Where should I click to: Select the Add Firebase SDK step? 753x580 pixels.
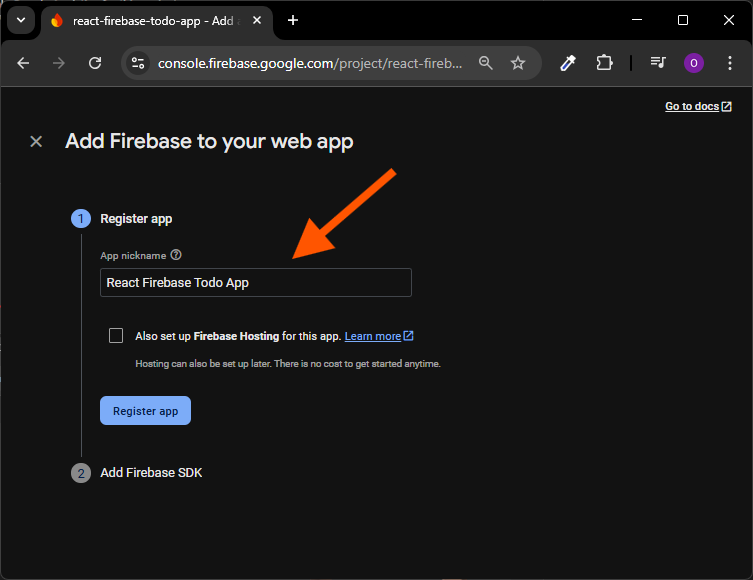pos(151,473)
